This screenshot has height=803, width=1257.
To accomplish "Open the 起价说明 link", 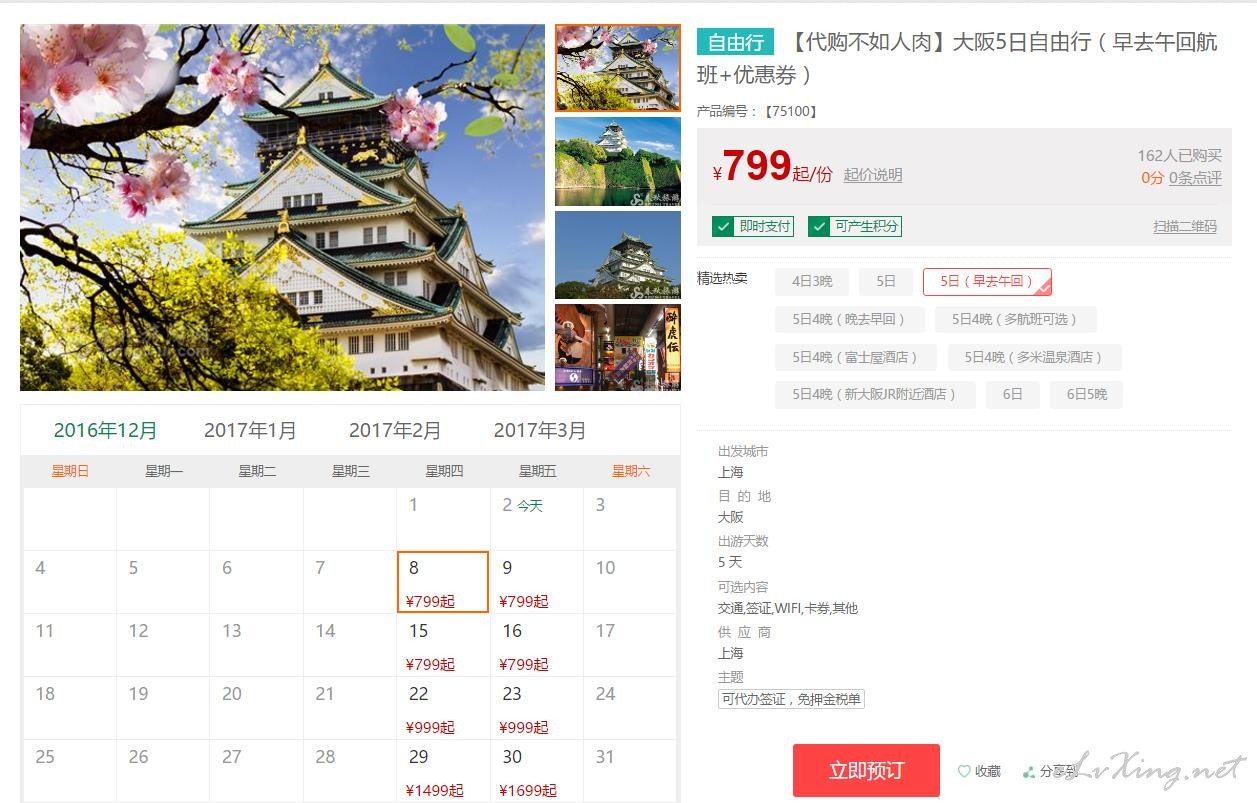I will pos(873,175).
